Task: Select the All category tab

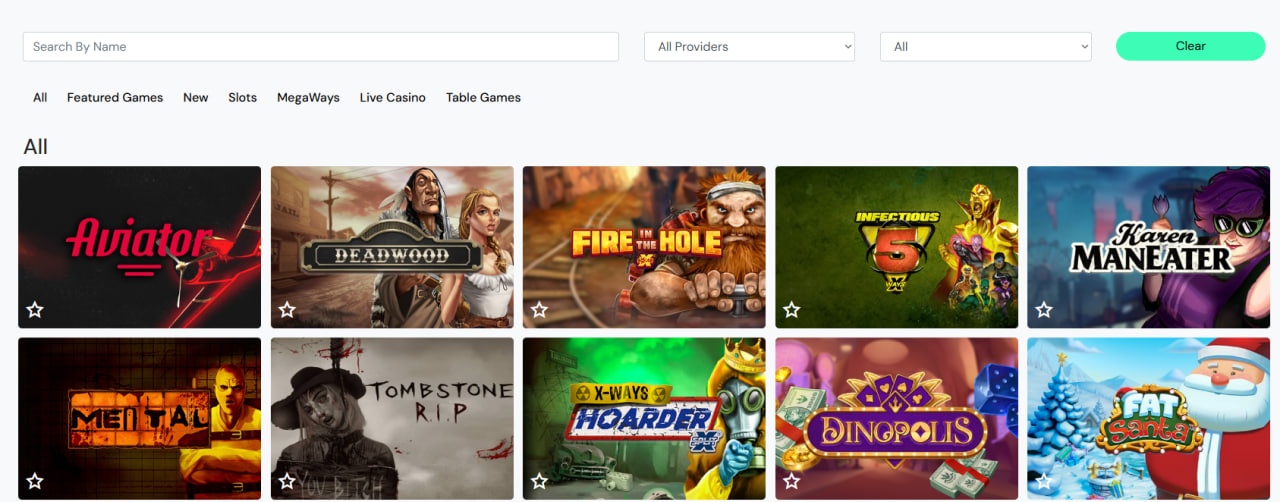Action: click(x=40, y=97)
